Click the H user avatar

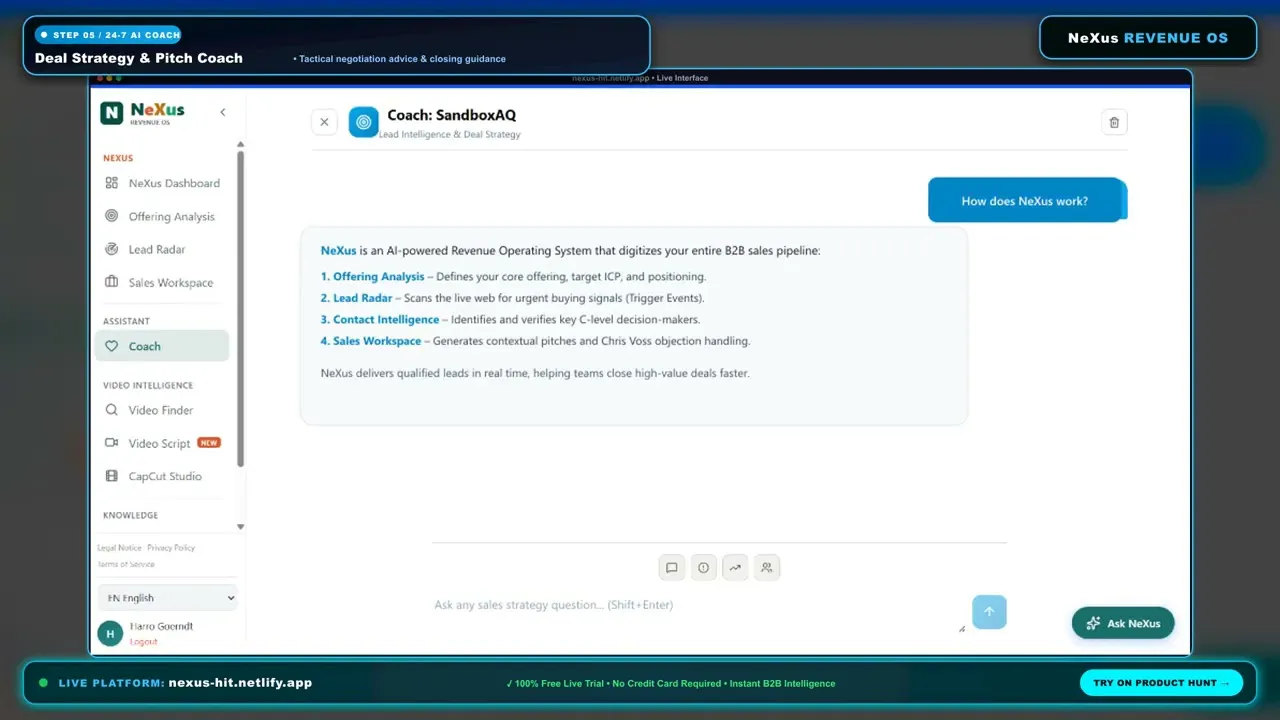coord(110,633)
